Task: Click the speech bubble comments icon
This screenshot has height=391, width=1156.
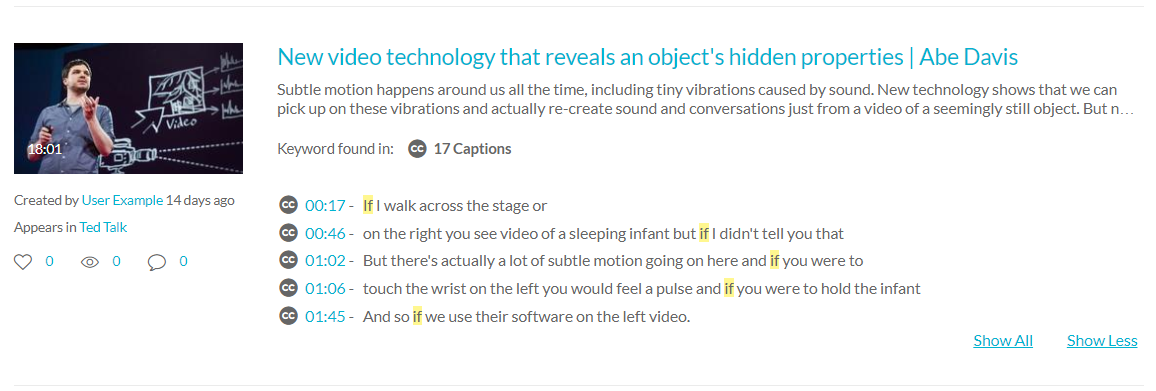Action: (156, 261)
